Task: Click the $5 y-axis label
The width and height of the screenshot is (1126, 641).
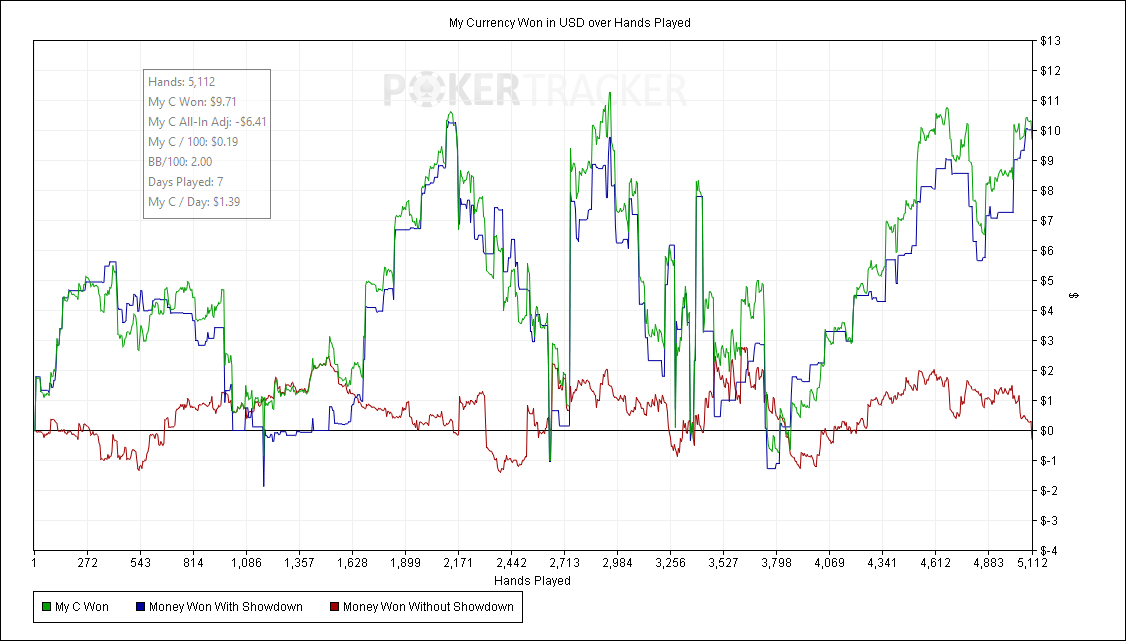Action: (x=1048, y=281)
